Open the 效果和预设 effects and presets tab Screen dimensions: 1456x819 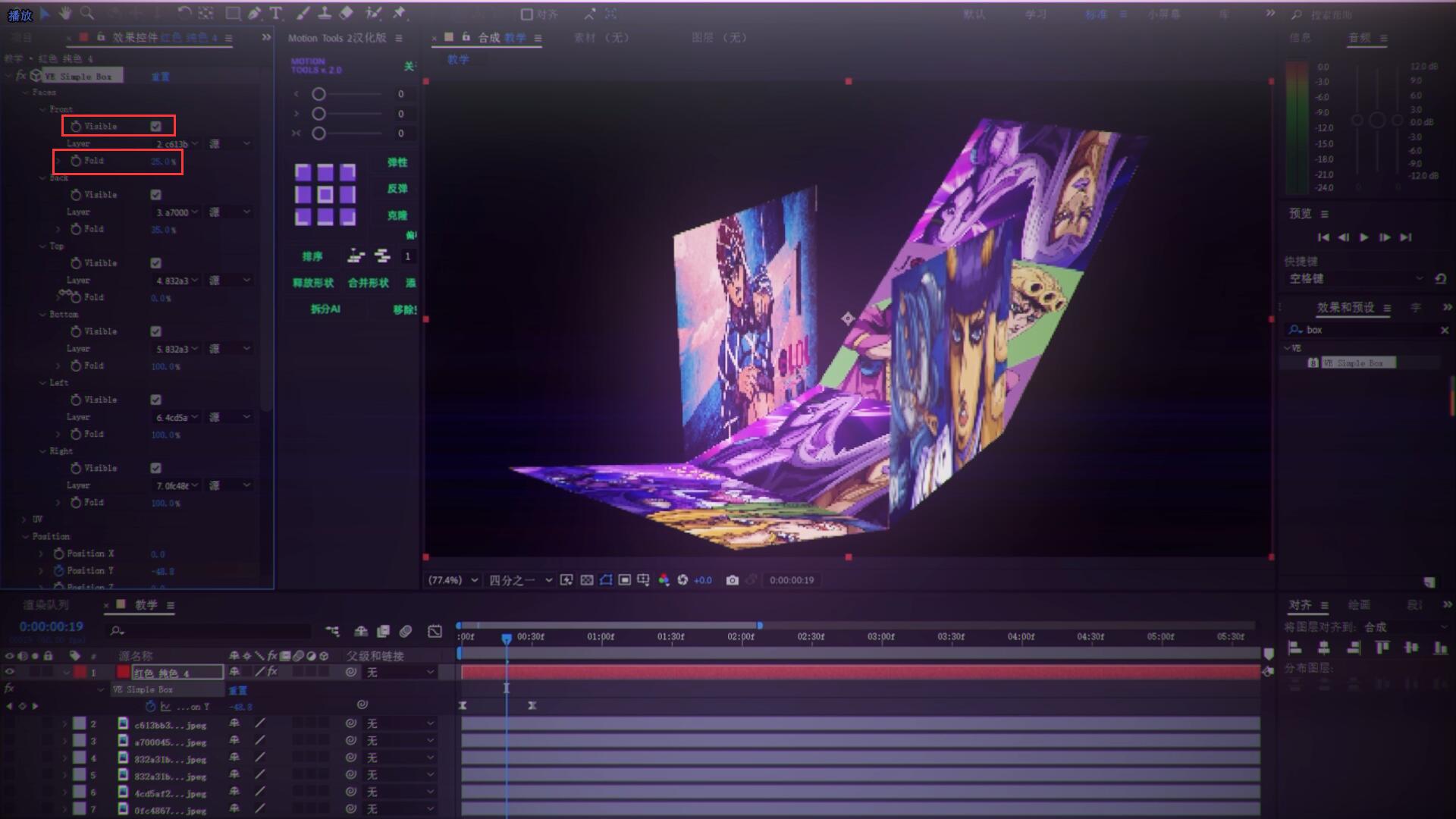click(1345, 307)
